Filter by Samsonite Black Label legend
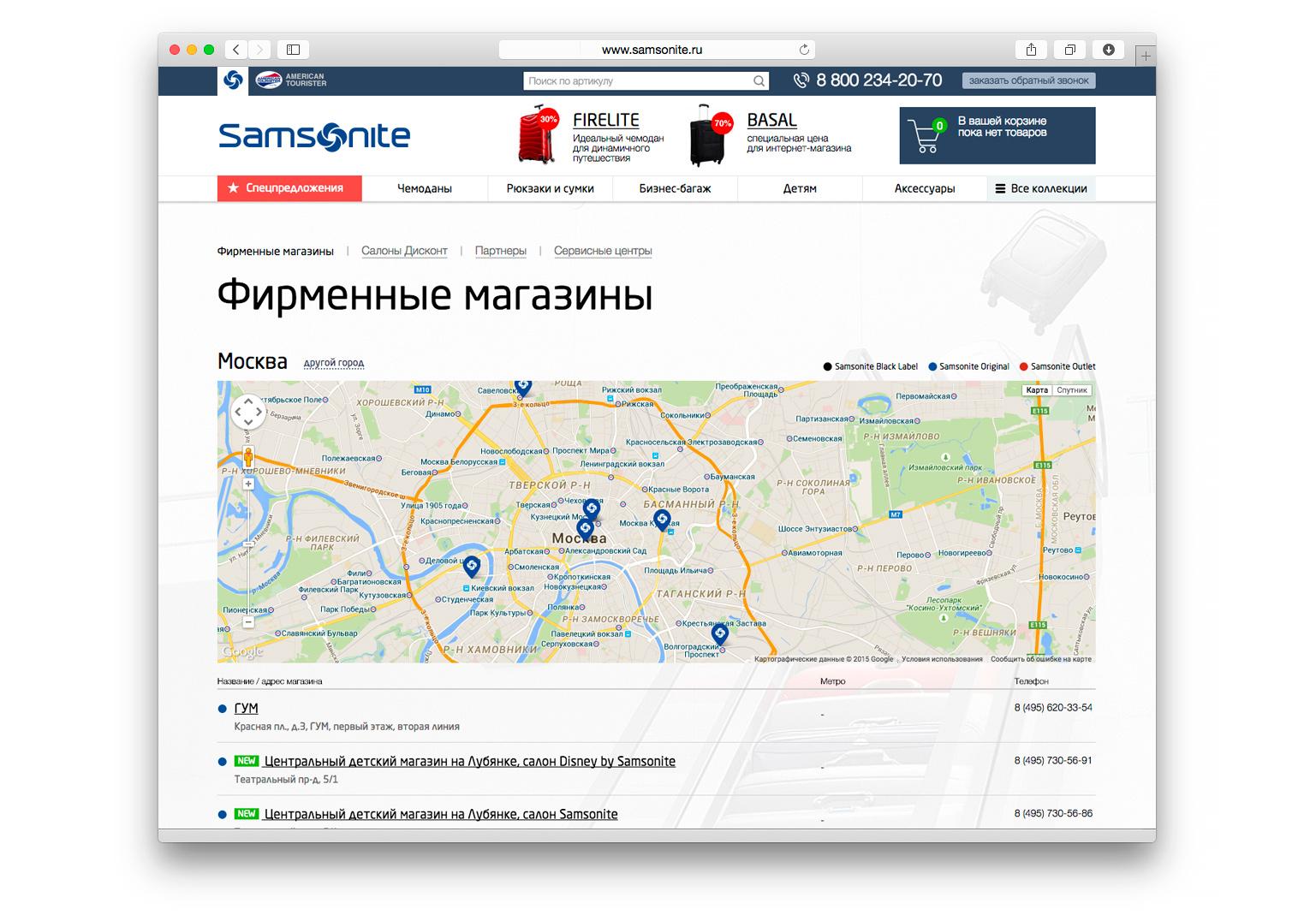 871,366
